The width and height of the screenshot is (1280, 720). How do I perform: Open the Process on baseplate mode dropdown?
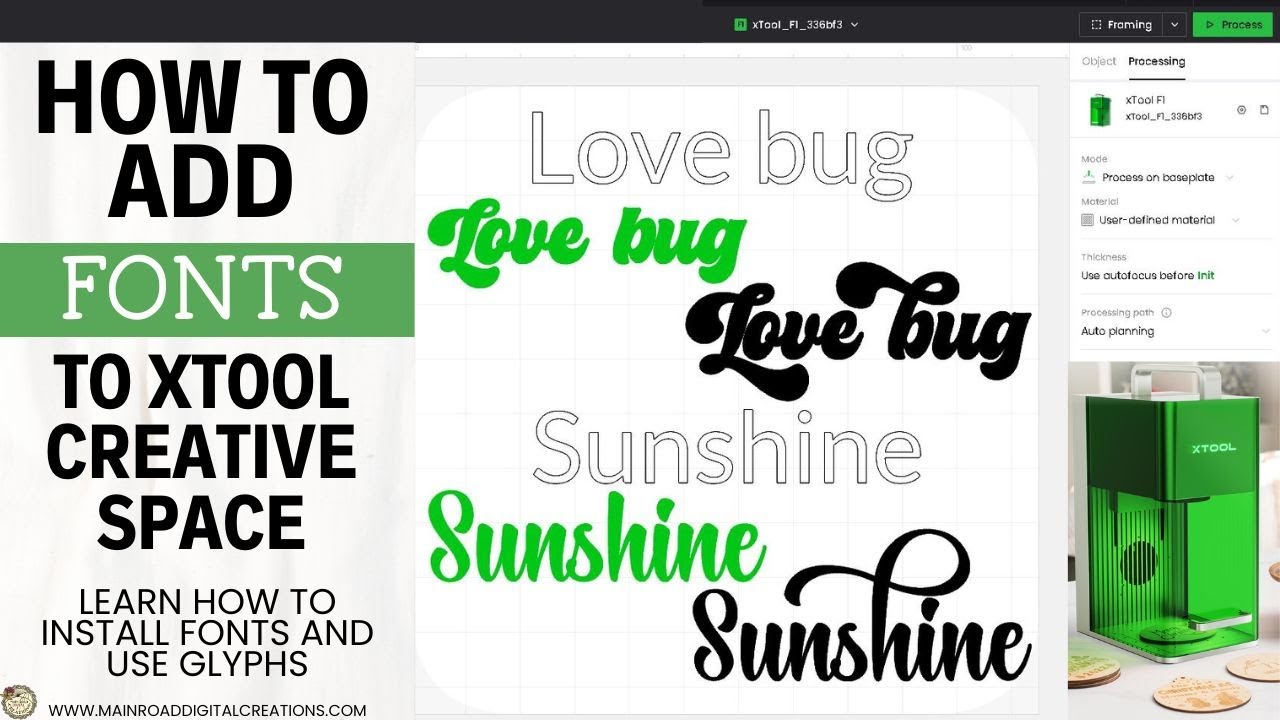(x=1158, y=177)
